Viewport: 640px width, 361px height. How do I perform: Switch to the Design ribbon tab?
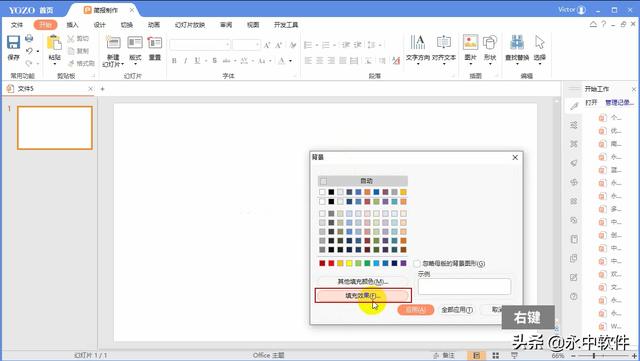[100, 25]
